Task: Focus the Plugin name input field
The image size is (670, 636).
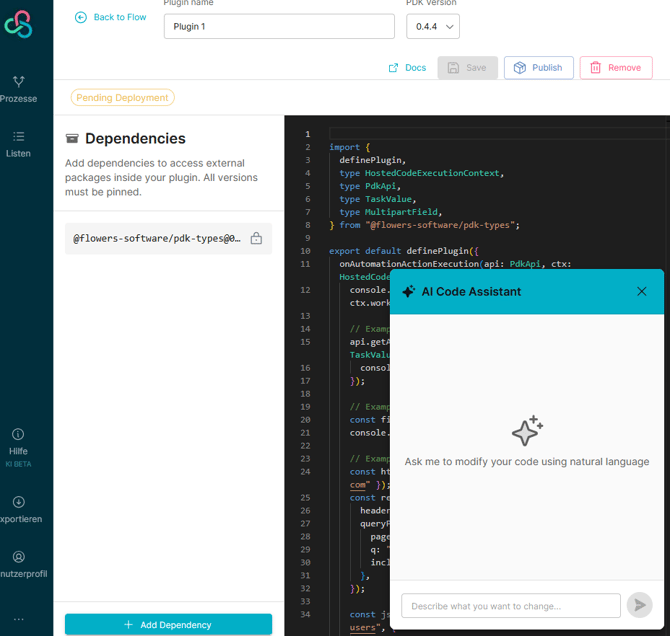Action: coord(279,26)
